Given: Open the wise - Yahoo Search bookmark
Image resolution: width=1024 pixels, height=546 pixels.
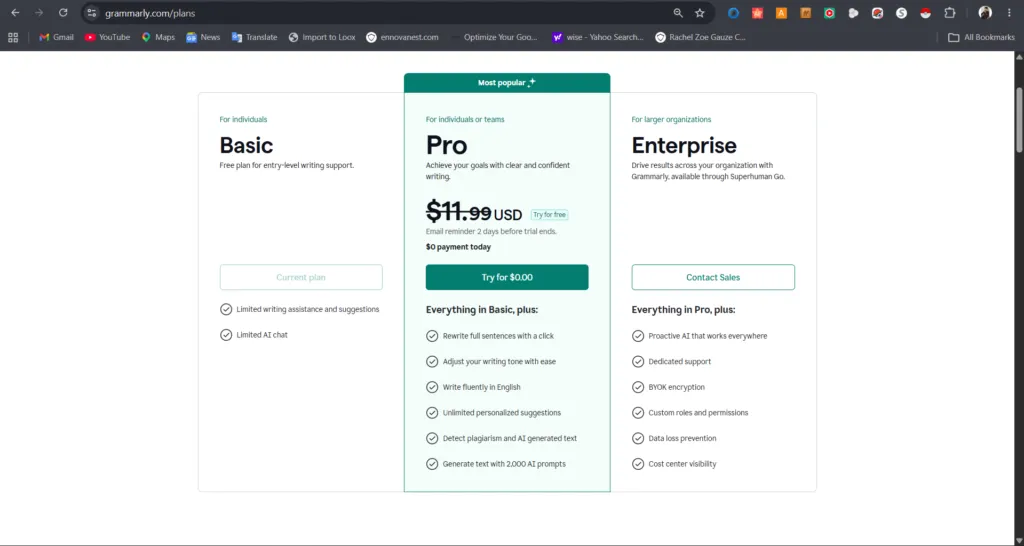Looking at the screenshot, I should (598, 37).
